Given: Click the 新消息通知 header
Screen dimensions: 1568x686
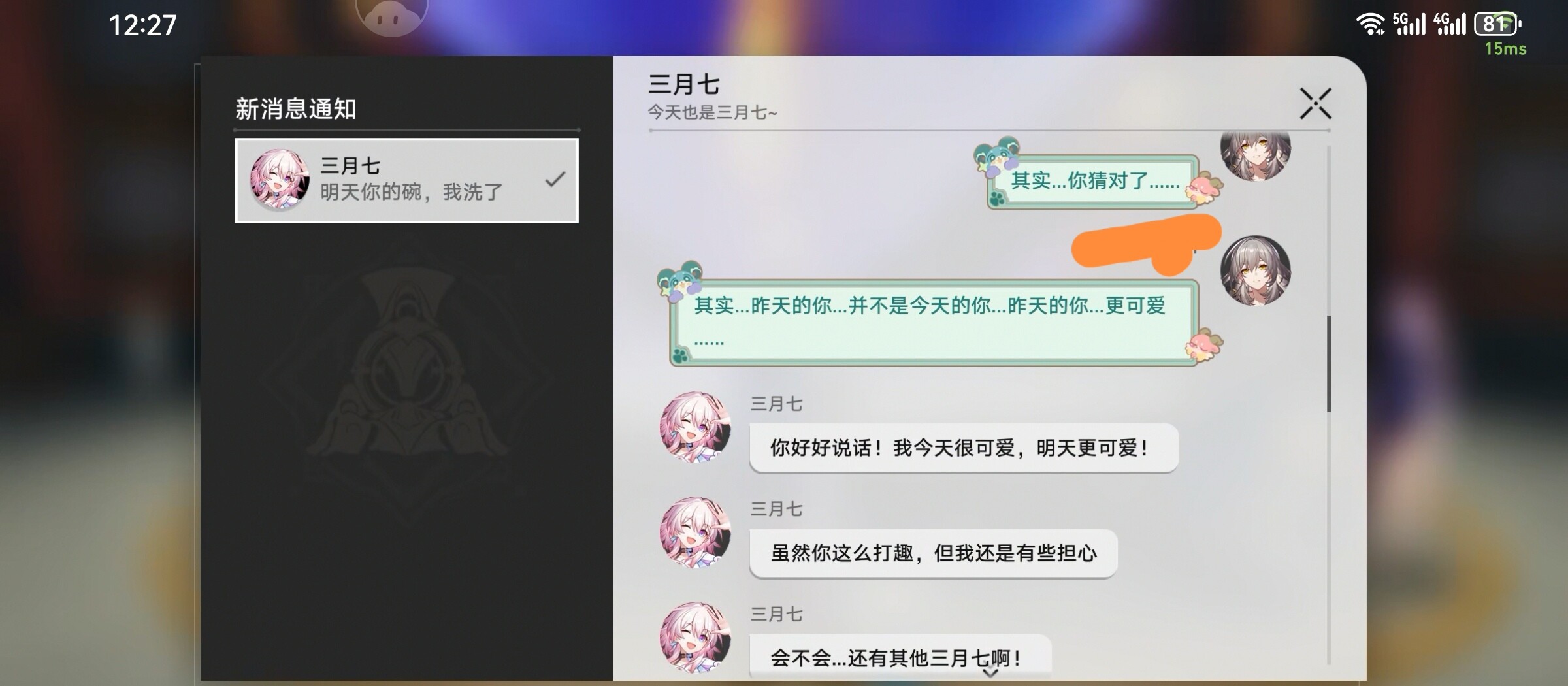Looking at the screenshot, I should click(296, 109).
